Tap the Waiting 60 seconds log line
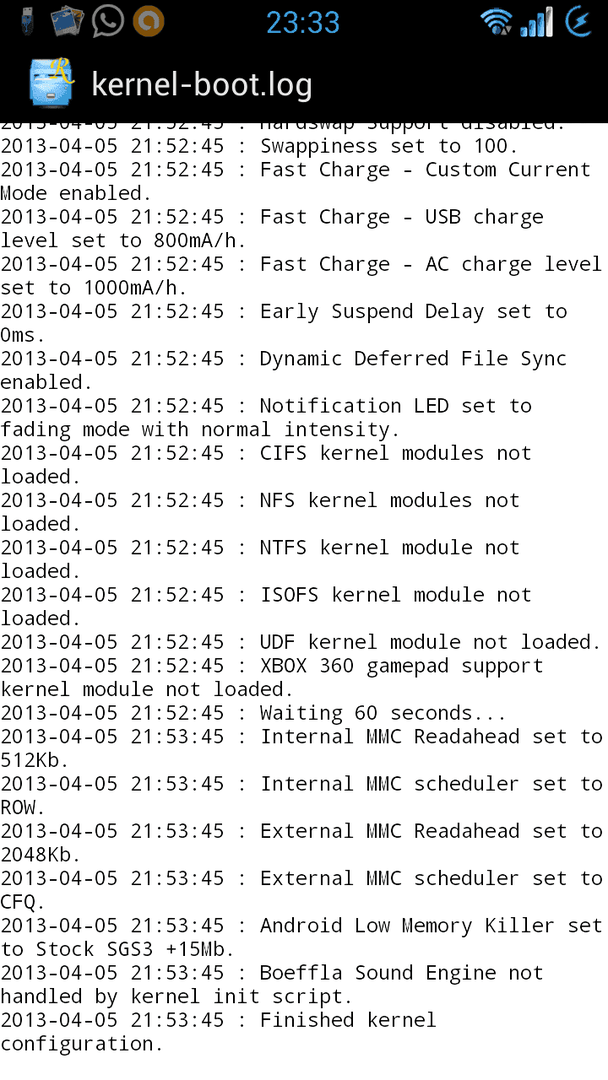608x1080 pixels. coord(253,713)
